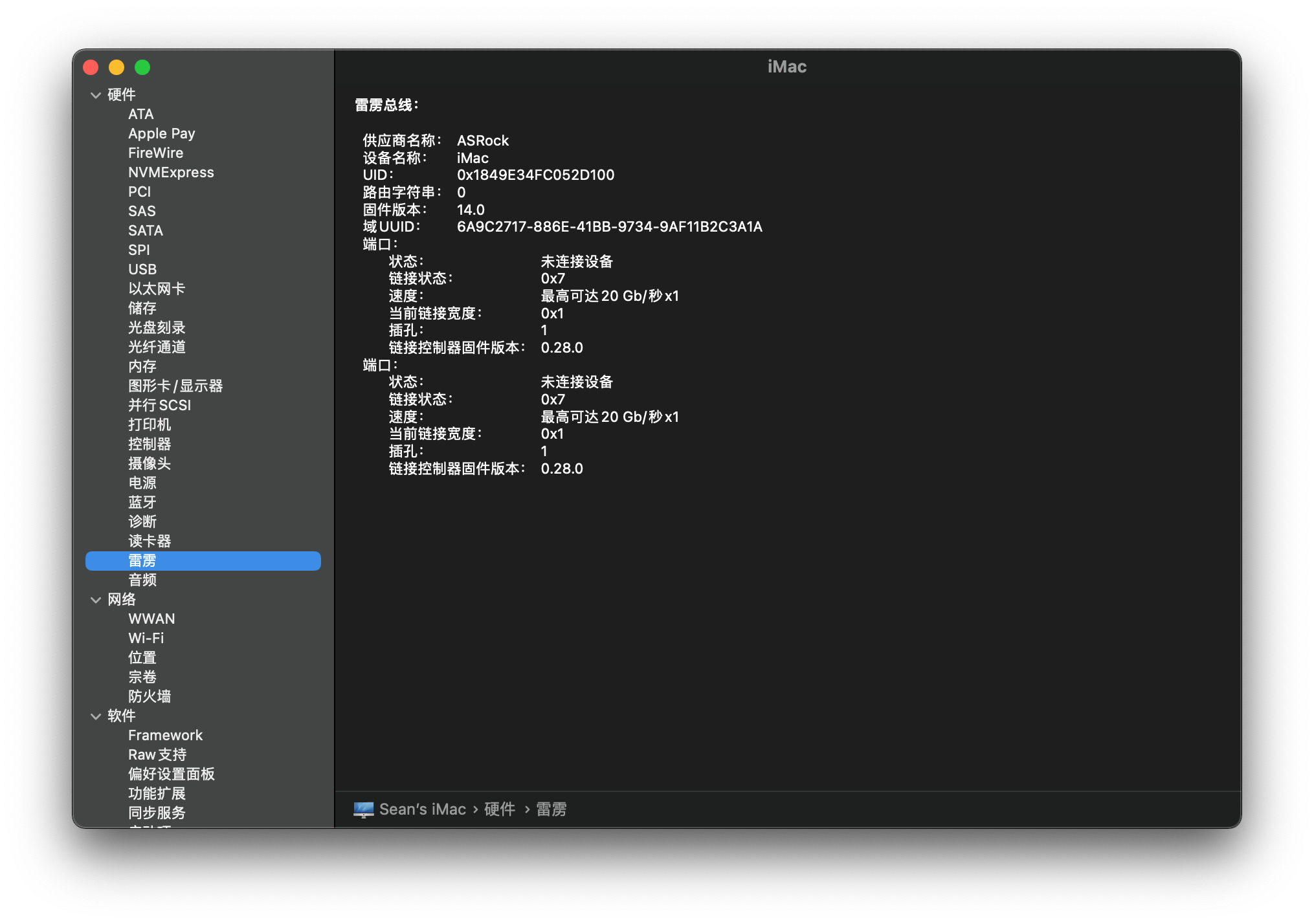Open the 内存 hardware entry
The width and height of the screenshot is (1314, 924).
[142, 366]
